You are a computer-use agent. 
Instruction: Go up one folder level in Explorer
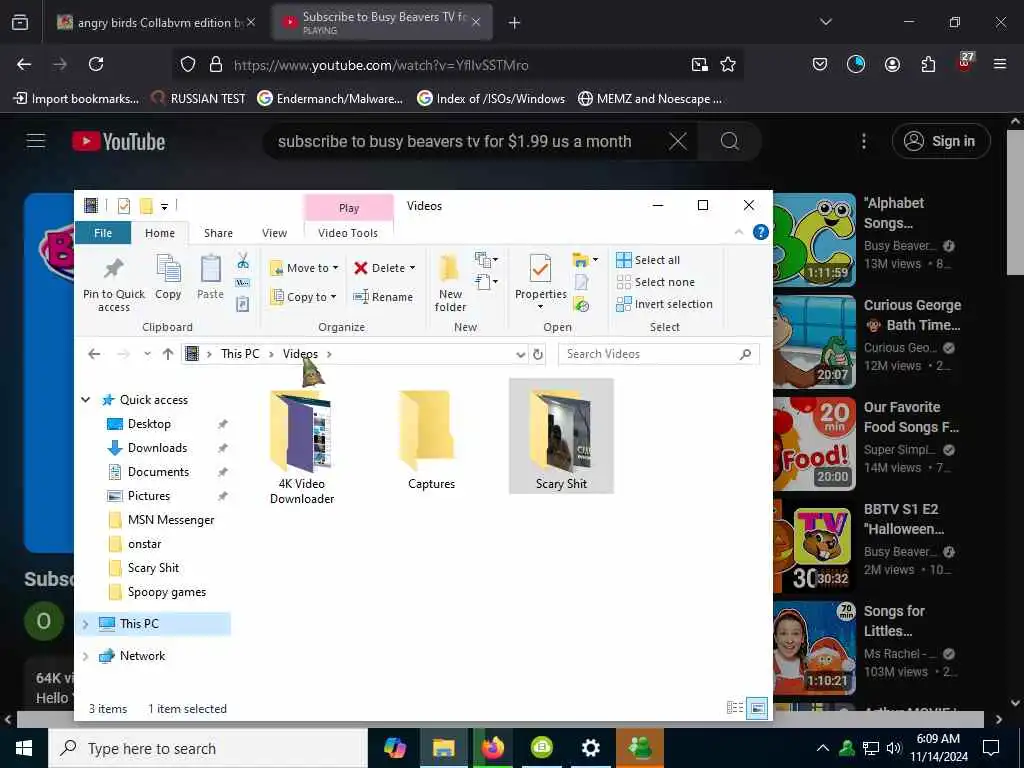(x=168, y=354)
